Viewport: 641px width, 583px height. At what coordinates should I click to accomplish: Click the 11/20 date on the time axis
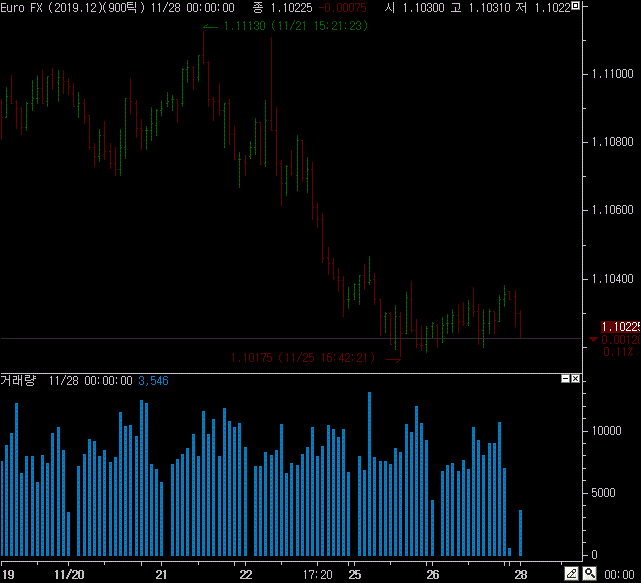(x=69, y=575)
